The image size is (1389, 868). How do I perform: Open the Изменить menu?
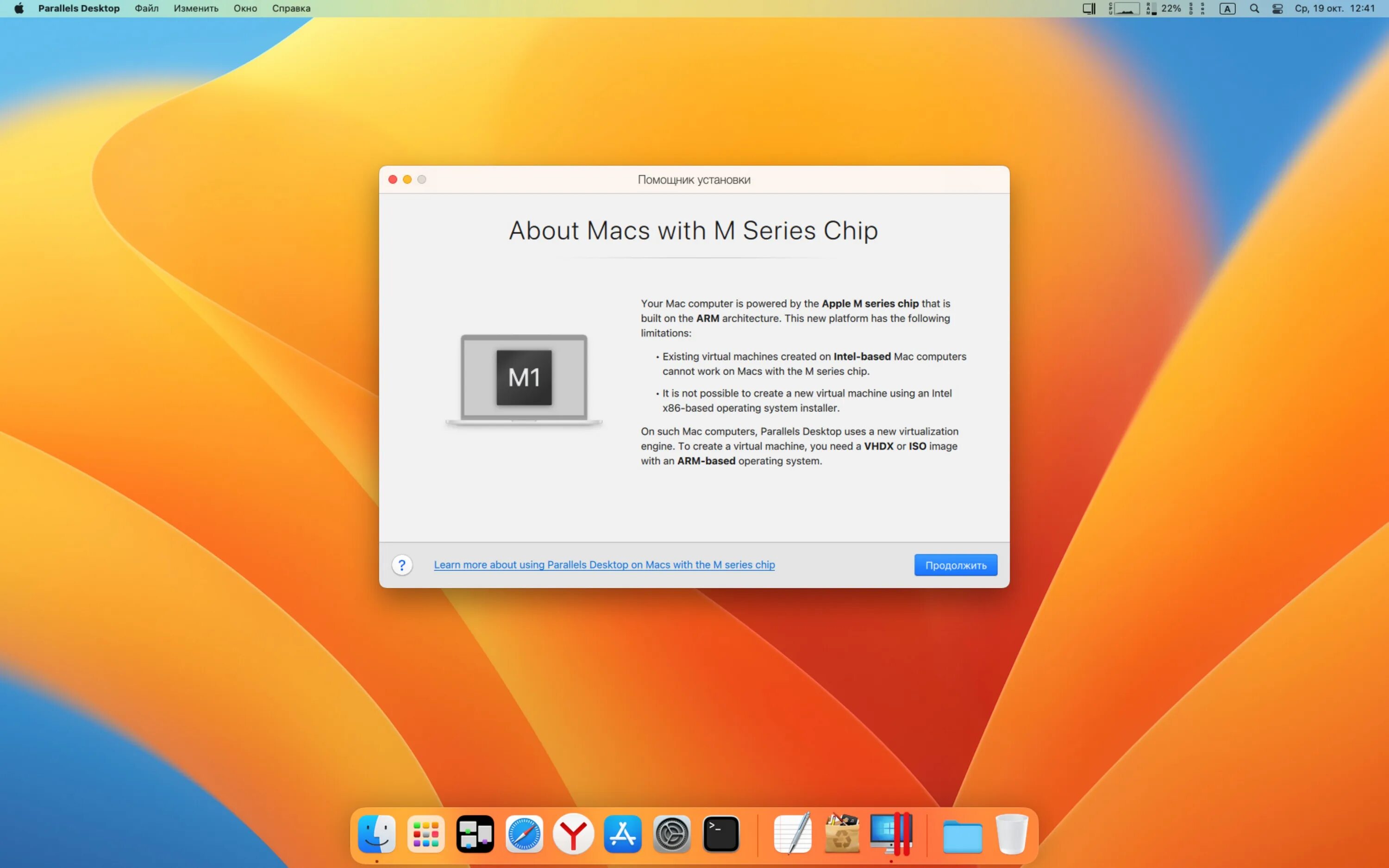tap(196, 9)
